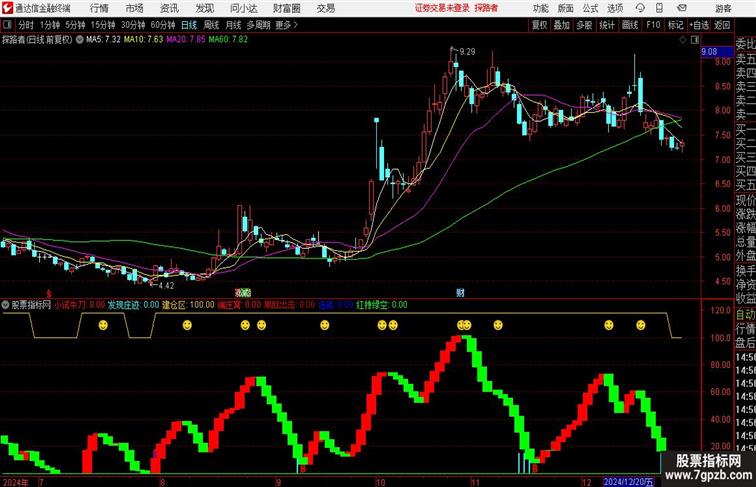Open F10 company info

pyautogui.click(x=653, y=25)
